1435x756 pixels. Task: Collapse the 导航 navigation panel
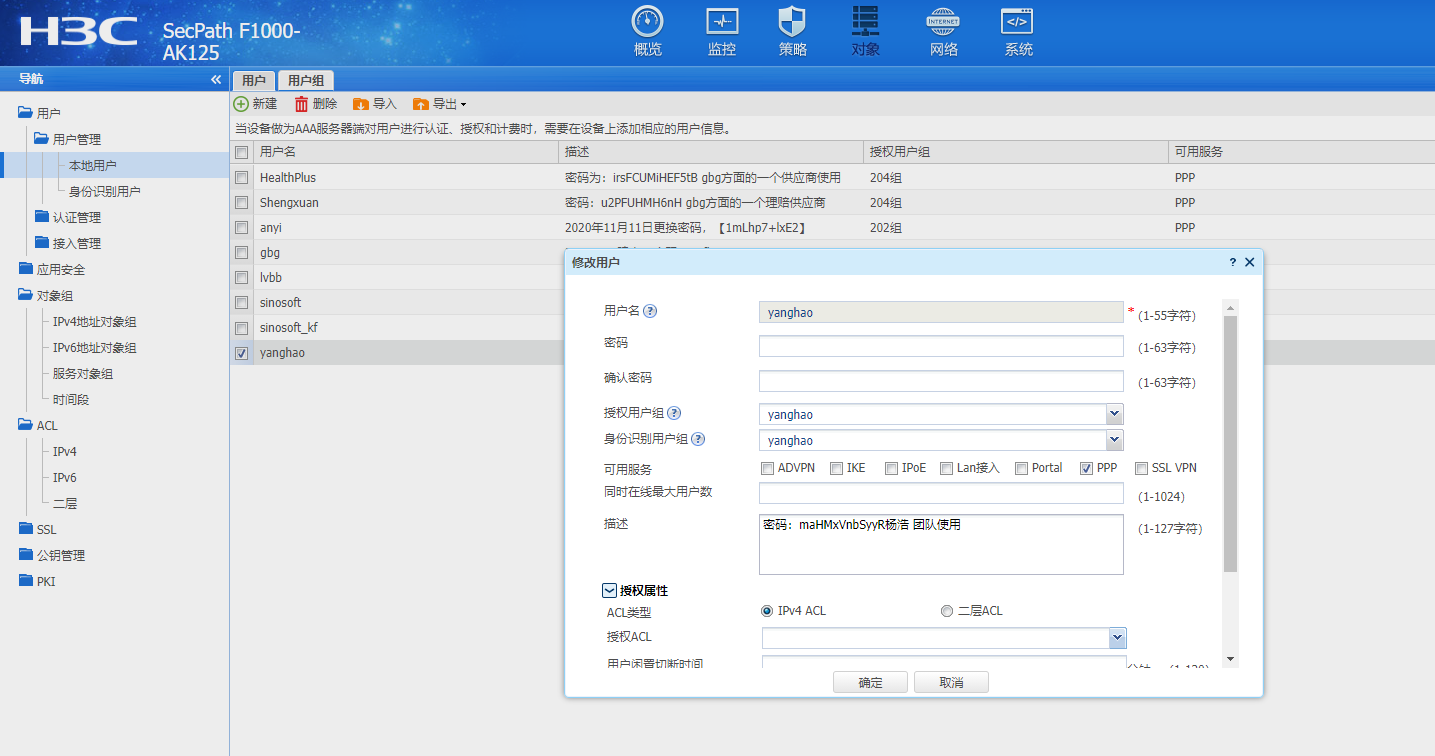pyautogui.click(x=215, y=79)
